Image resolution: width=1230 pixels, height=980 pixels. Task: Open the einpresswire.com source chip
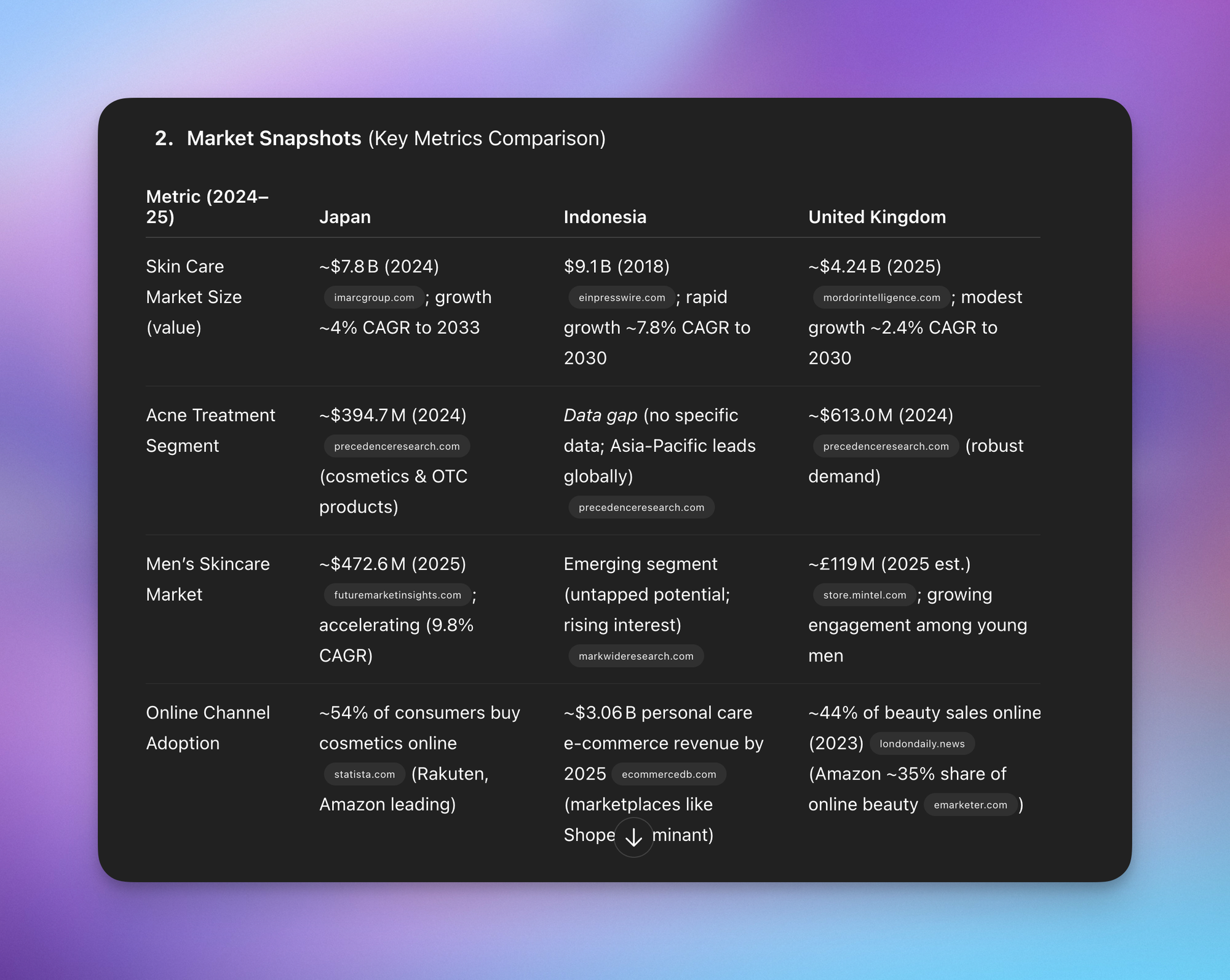[622, 298]
